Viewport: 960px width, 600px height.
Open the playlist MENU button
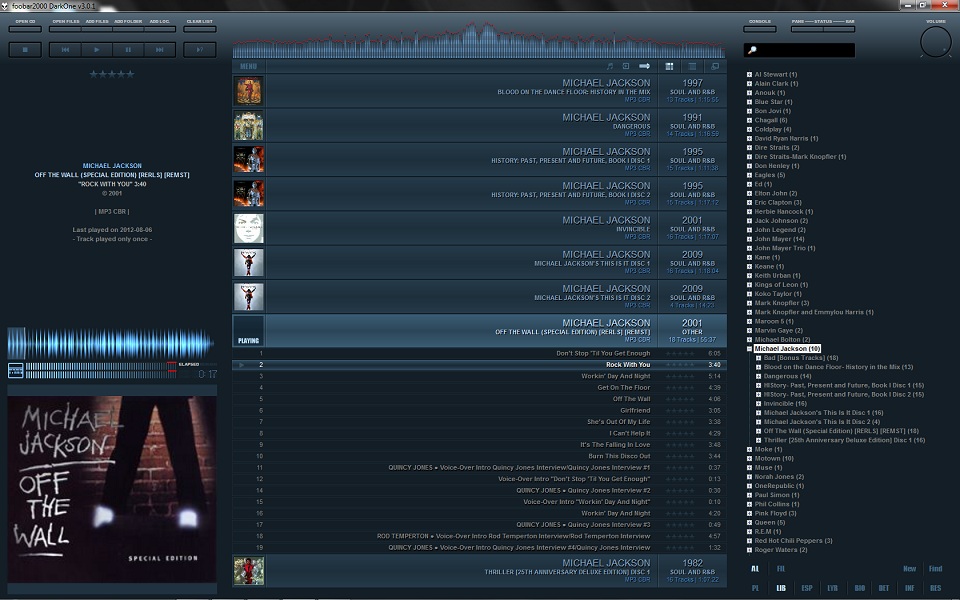point(249,66)
